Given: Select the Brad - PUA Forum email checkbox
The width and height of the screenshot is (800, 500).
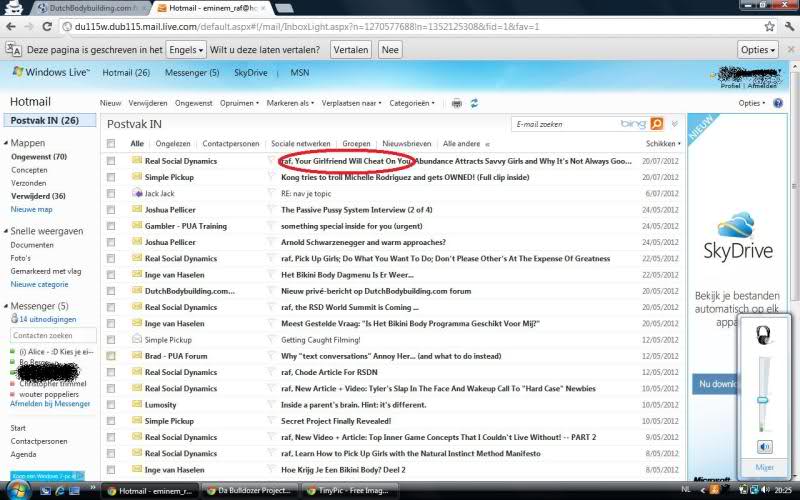Looking at the screenshot, I should click(111, 355).
